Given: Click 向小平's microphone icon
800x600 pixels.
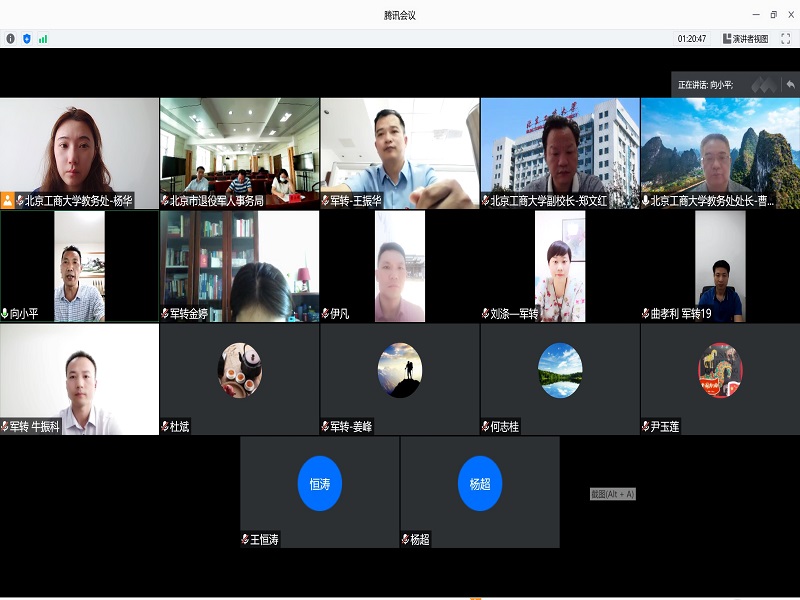Looking at the screenshot, I should click(x=7, y=311).
